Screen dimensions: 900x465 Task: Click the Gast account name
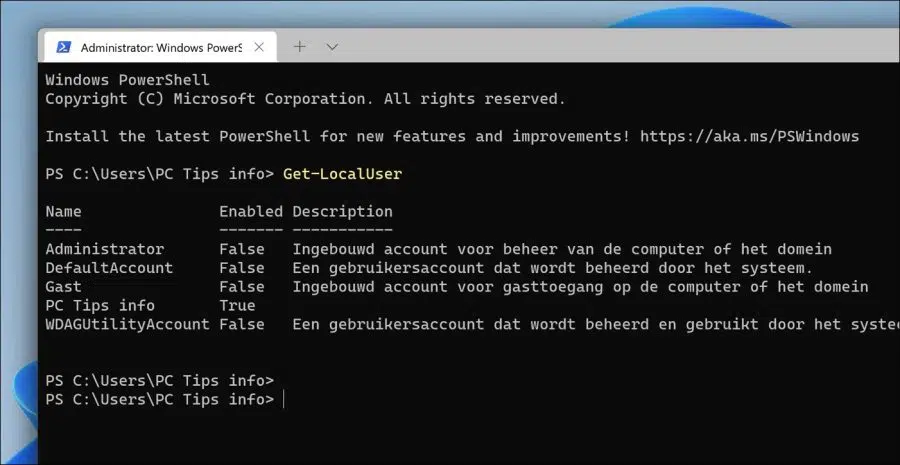(63, 286)
